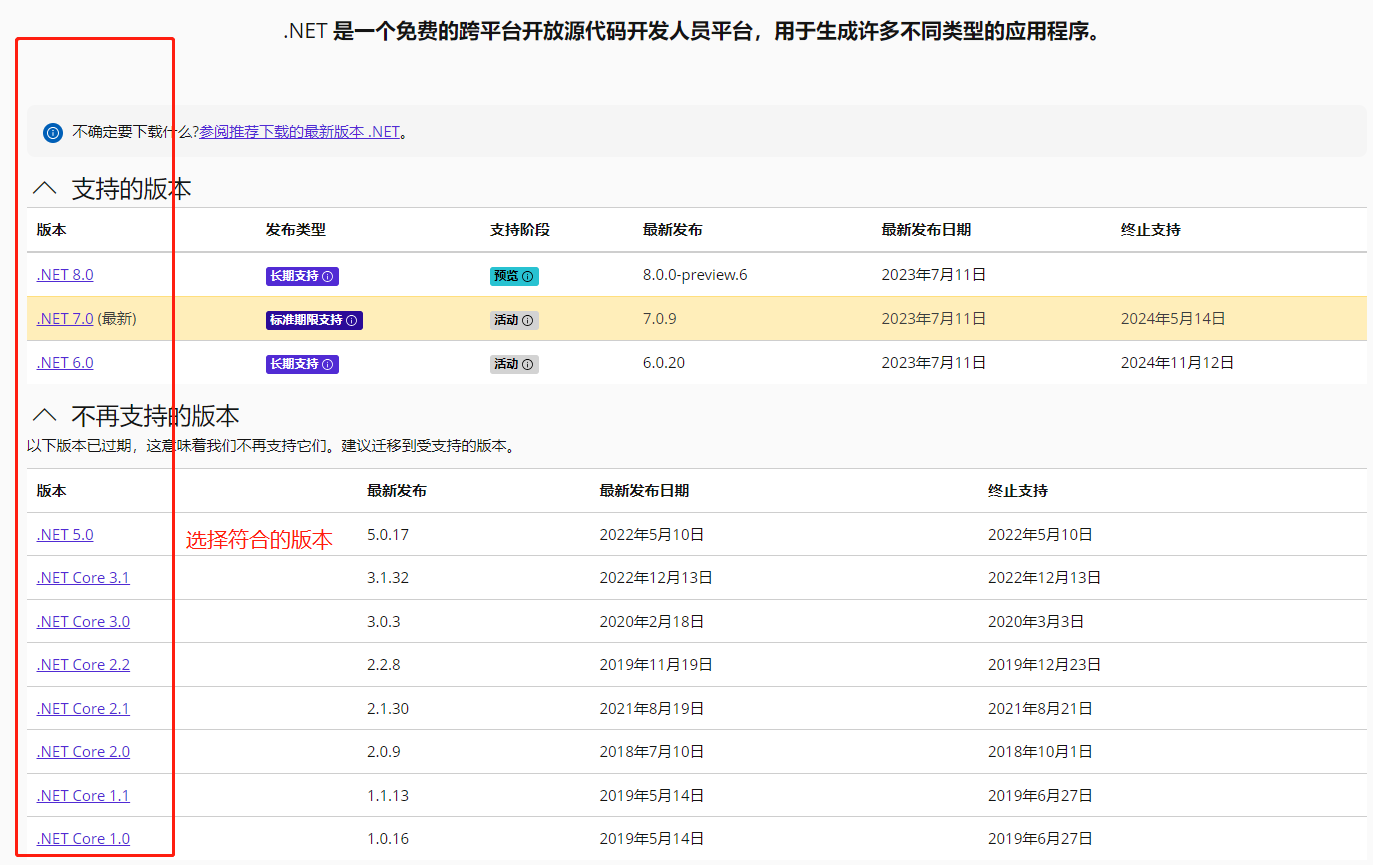Screen dimensions: 1373x865
Task: Open the .NET Core 1.0 link
Action: coord(83,839)
